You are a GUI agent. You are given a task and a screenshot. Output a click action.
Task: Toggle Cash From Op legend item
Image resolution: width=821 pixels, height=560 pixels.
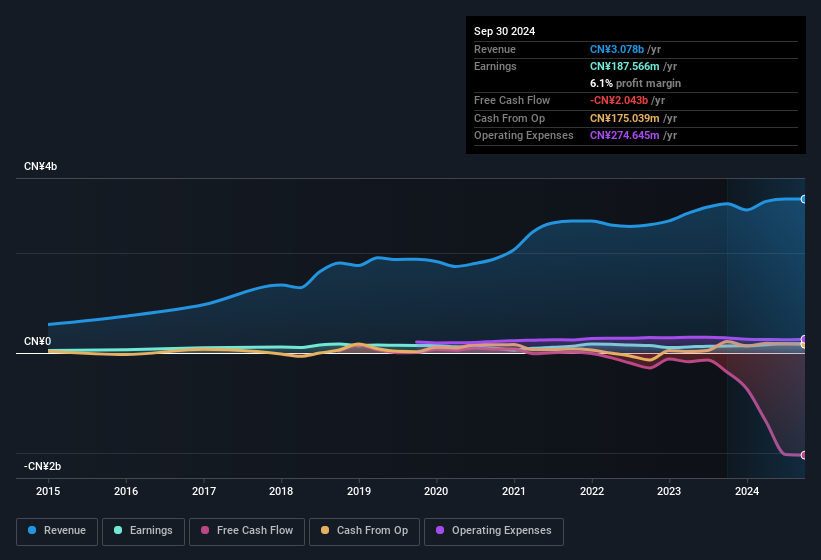[x=364, y=531]
